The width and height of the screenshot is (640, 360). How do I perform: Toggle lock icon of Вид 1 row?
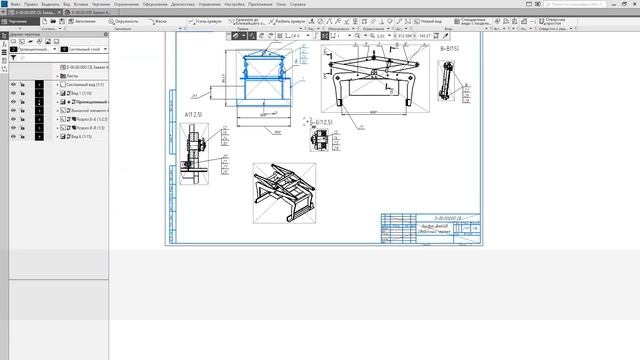(22, 93)
